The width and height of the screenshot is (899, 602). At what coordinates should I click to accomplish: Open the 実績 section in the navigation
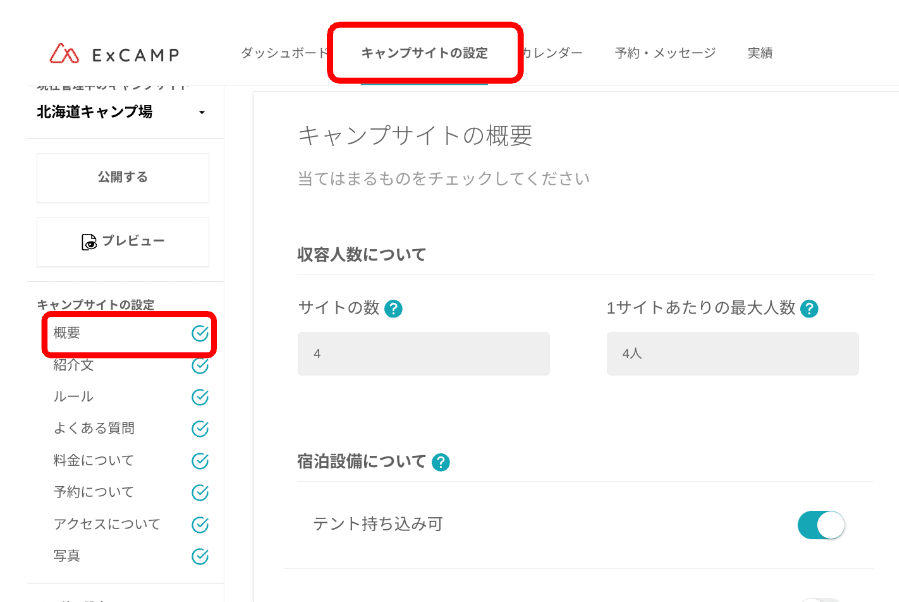tap(760, 54)
